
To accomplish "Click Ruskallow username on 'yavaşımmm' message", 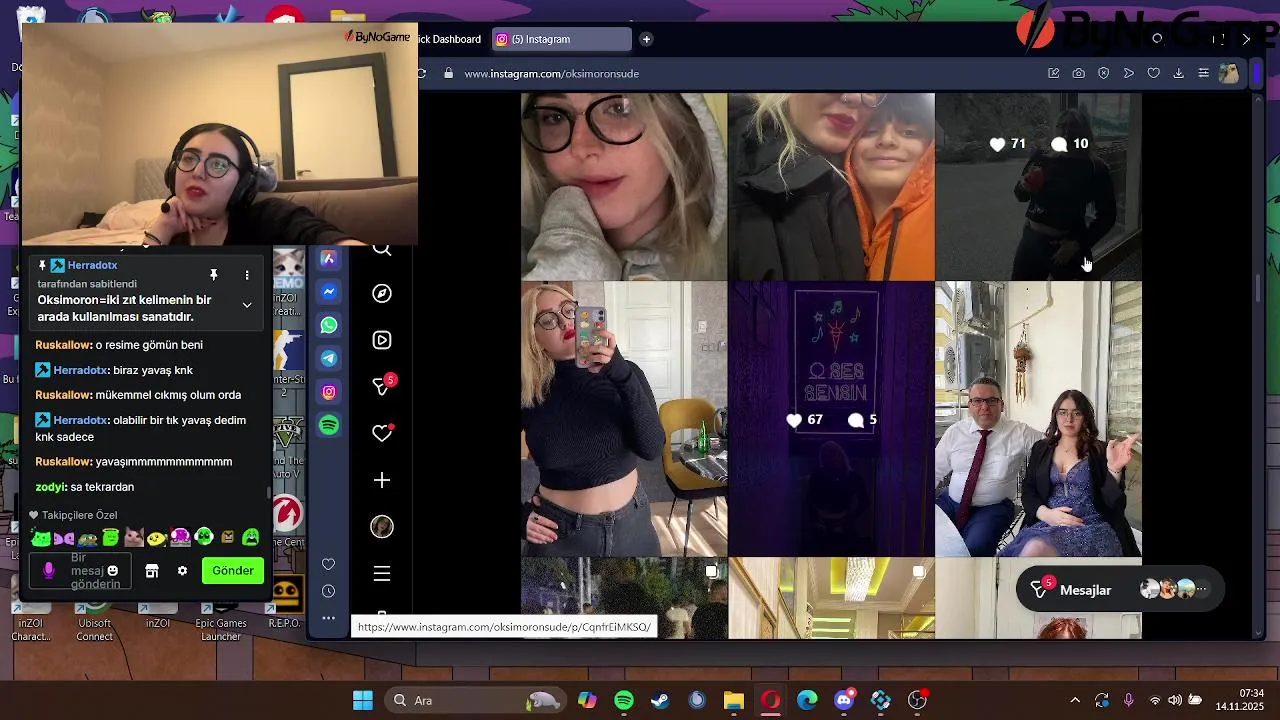I will pyautogui.click(x=62, y=462).
